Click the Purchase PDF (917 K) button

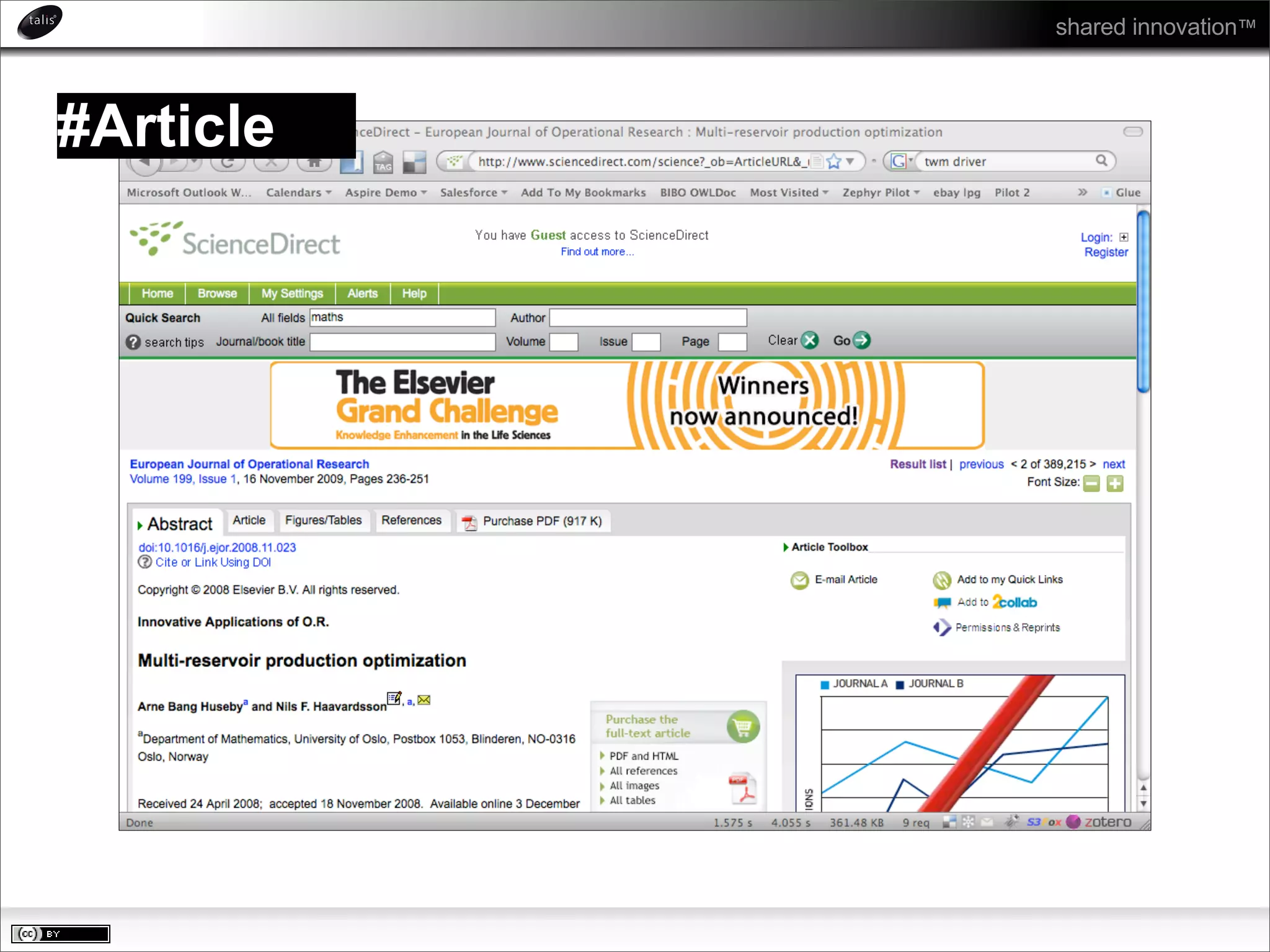(x=533, y=521)
